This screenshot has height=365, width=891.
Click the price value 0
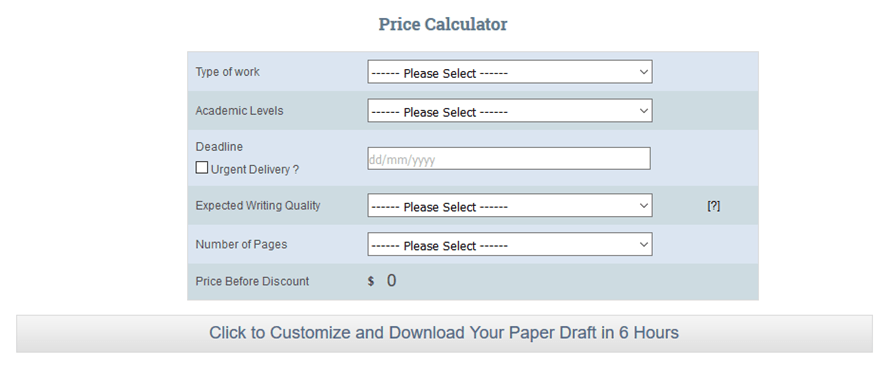[392, 281]
